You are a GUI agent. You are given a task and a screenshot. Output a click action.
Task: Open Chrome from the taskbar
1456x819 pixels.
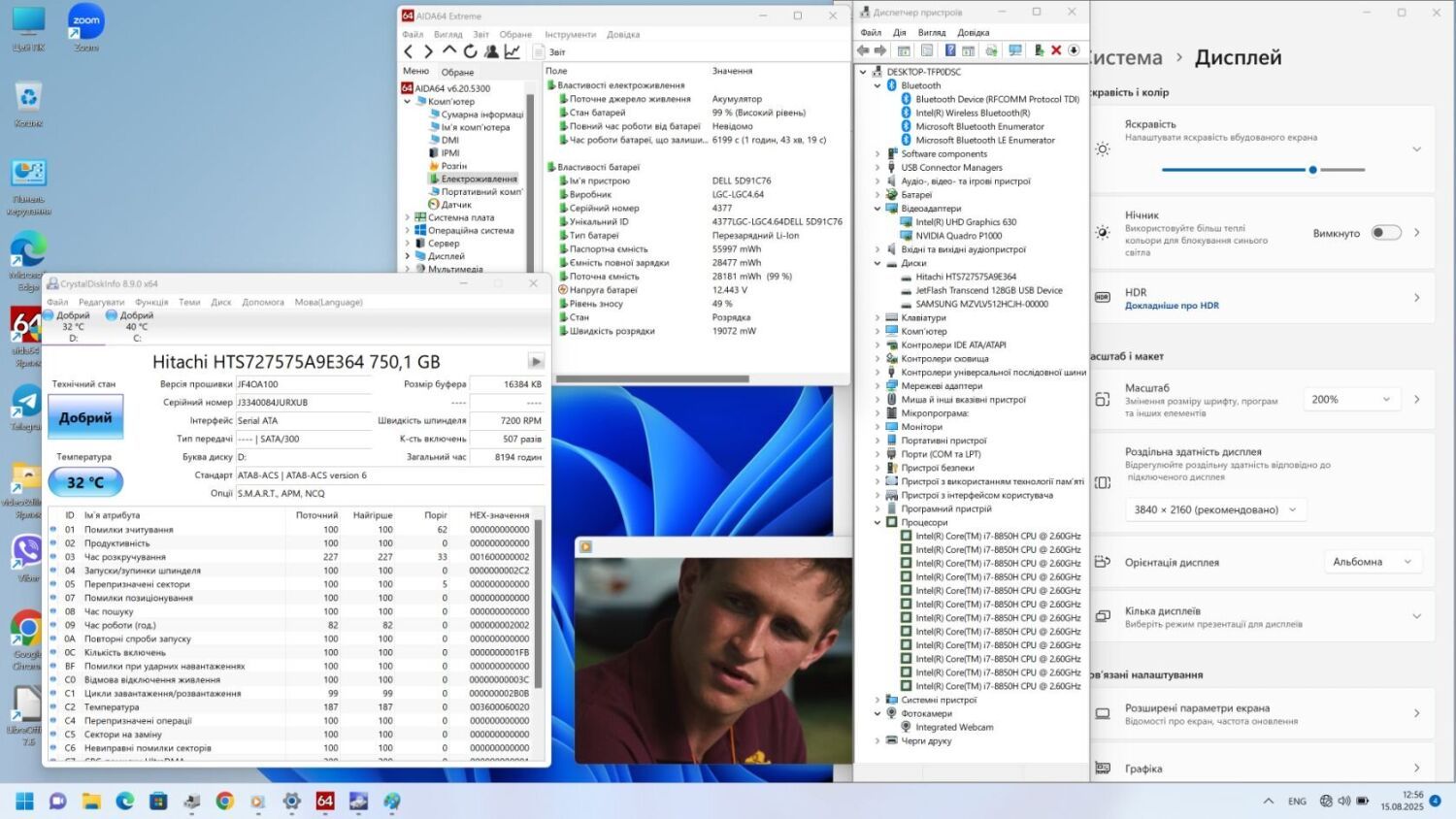[x=224, y=801]
